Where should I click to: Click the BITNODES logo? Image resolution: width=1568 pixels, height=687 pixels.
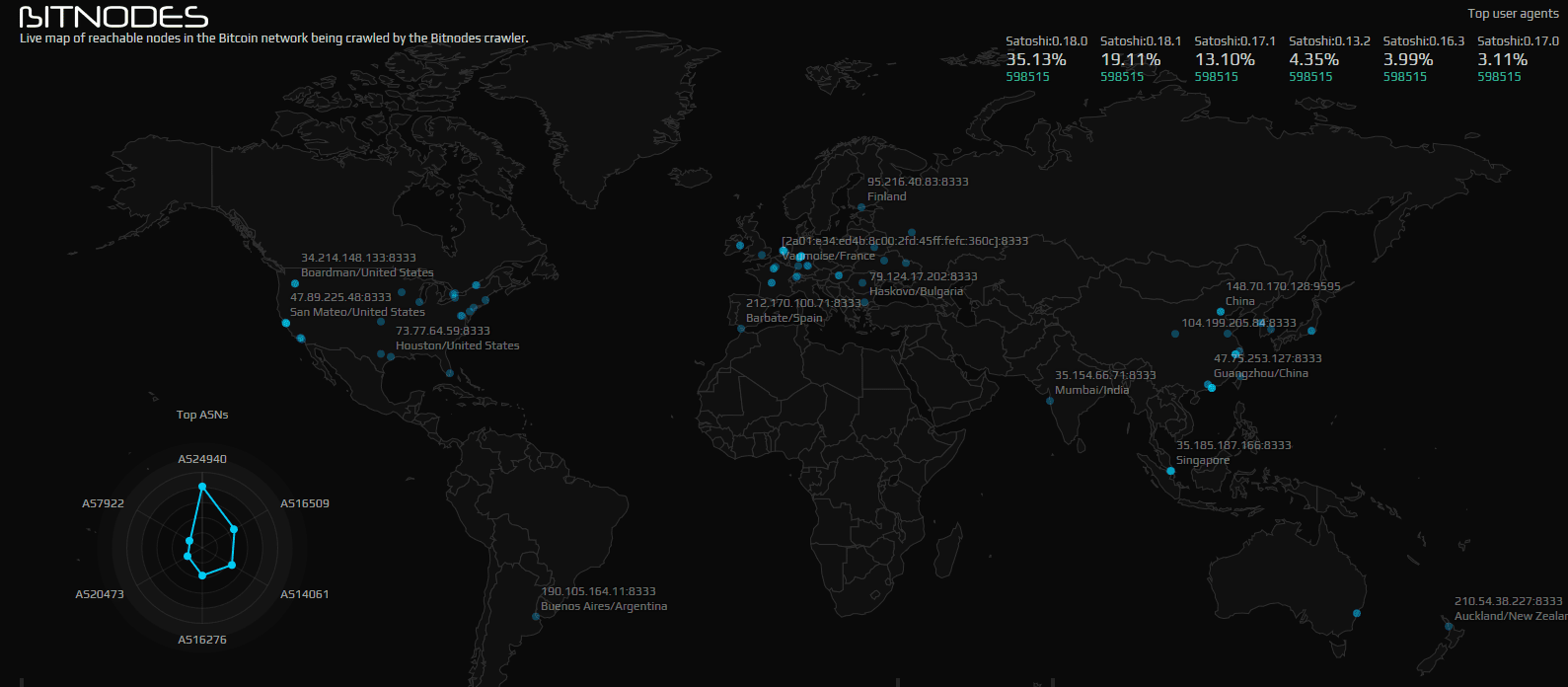tap(113, 17)
